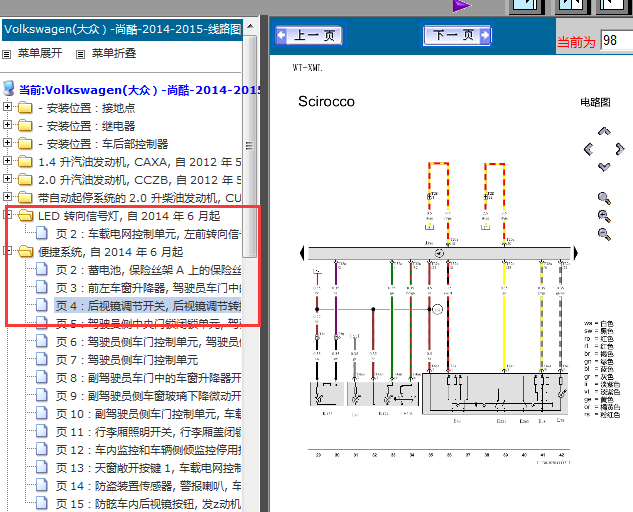Click folder icon of 1.4 升汽油发动机
The image size is (633, 512).
[25, 162]
